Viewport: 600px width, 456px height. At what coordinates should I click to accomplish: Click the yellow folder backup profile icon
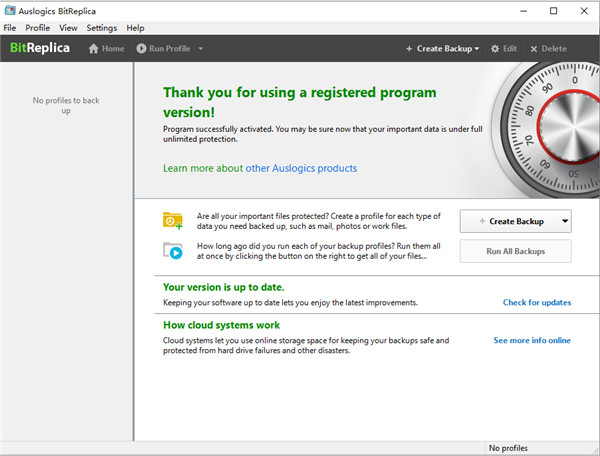click(173, 221)
